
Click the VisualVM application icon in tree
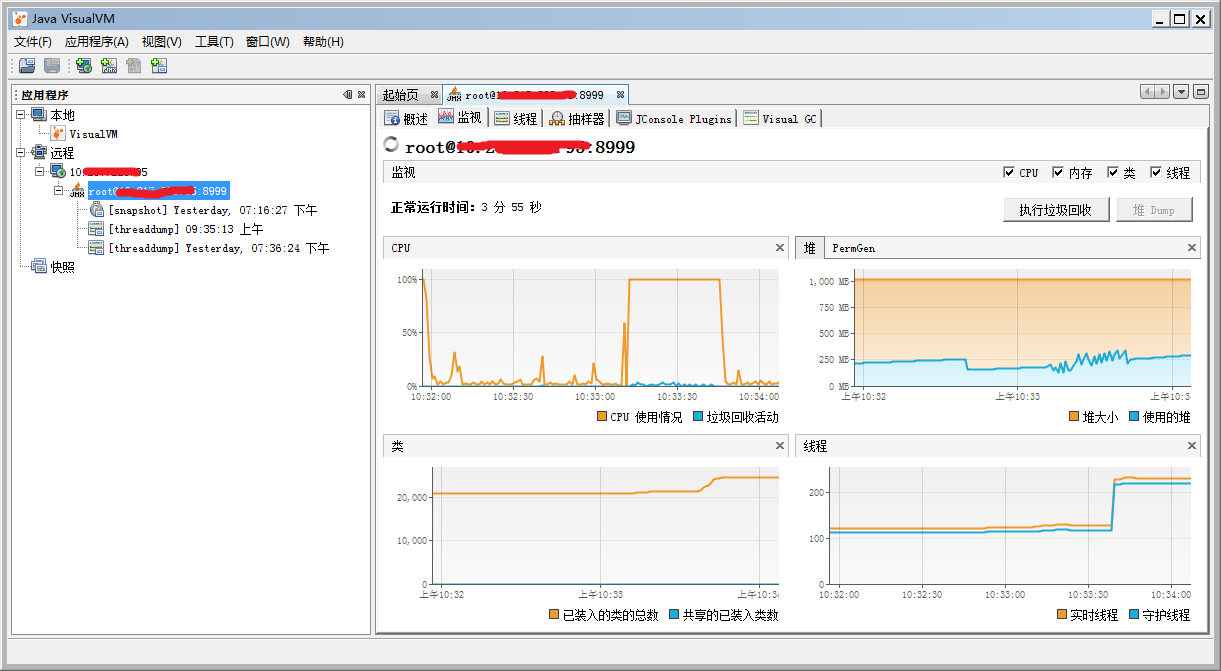[x=59, y=134]
